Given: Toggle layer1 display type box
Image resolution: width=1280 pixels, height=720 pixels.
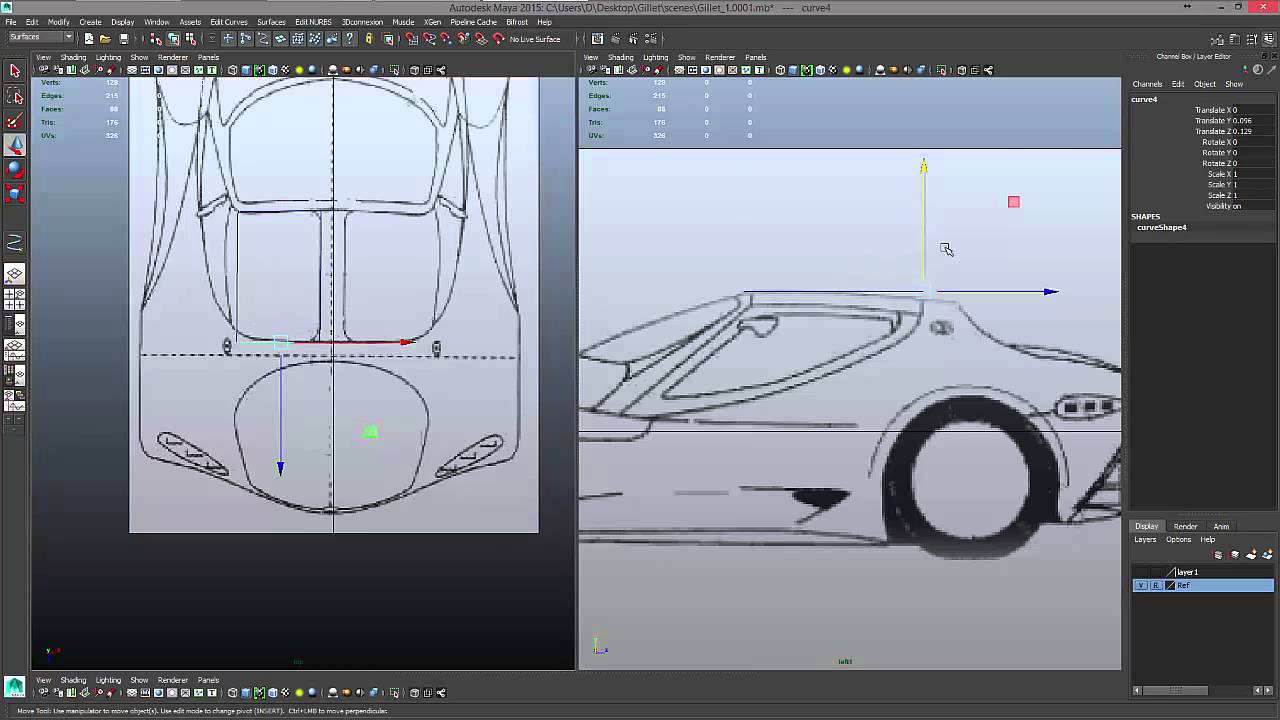Looking at the screenshot, I should 1156,572.
